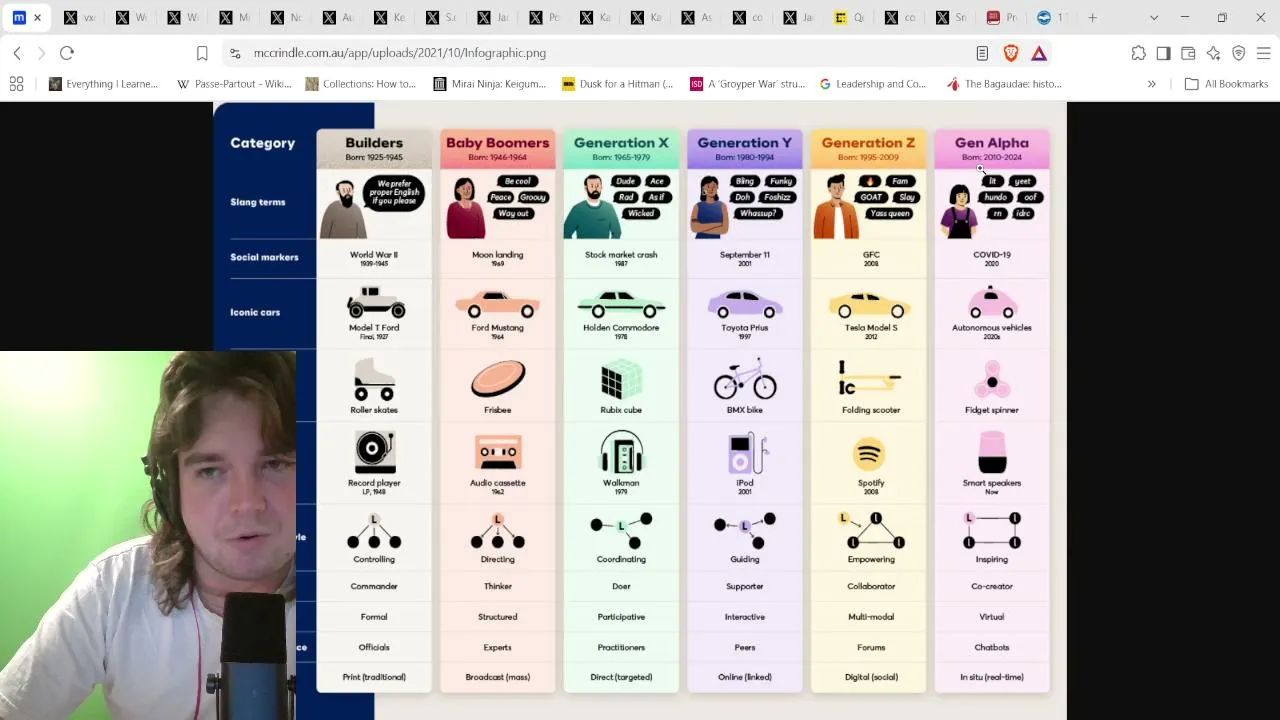The image size is (1280, 720).
Task: Switch to the X tab labeled "As"
Action: point(697,17)
